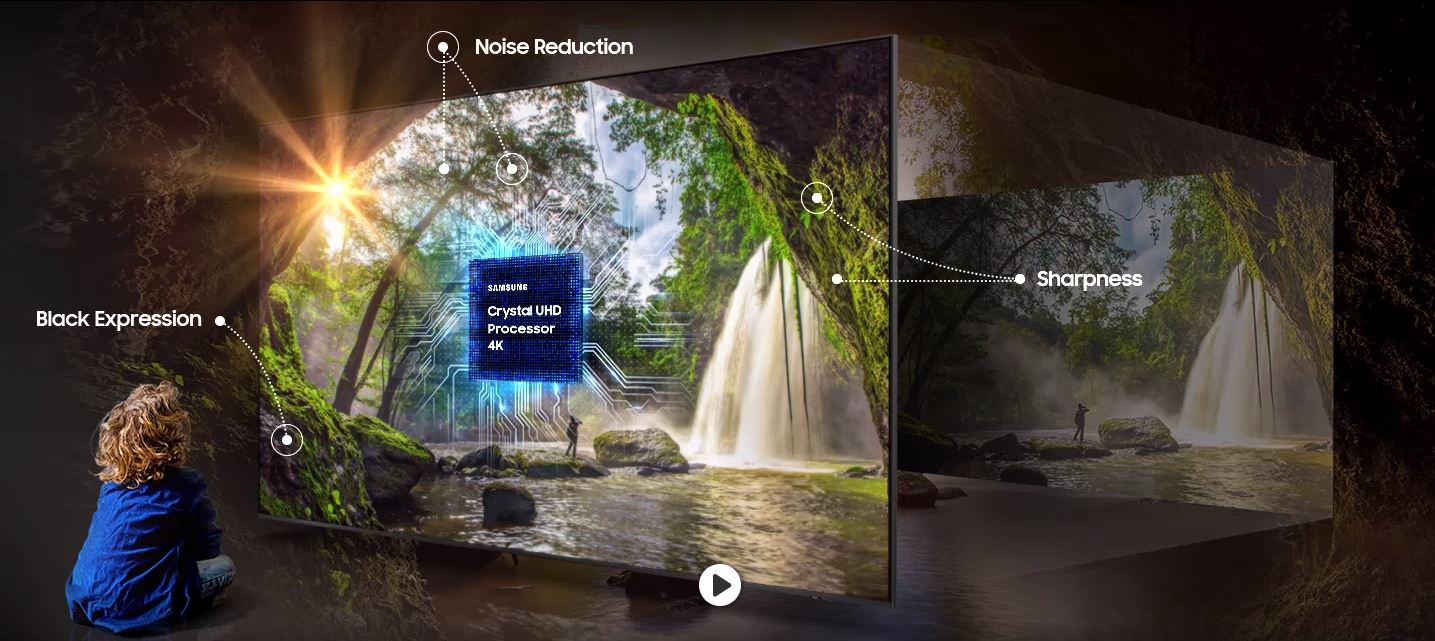Click the dot next to Black Expression text
The height and width of the screenshot is (641, 1435).
coord(220,318)
